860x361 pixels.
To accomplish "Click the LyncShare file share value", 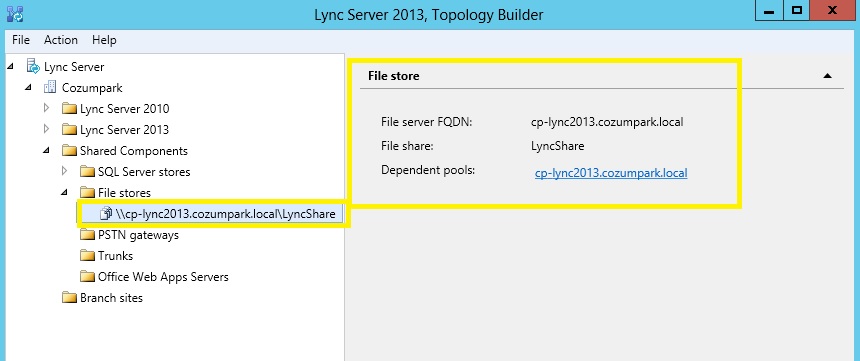I will click(557, 146).
